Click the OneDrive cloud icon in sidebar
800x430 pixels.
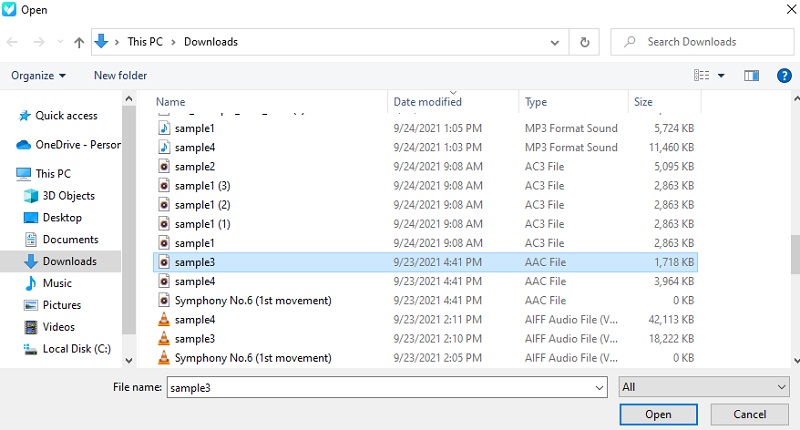[24, 144]
